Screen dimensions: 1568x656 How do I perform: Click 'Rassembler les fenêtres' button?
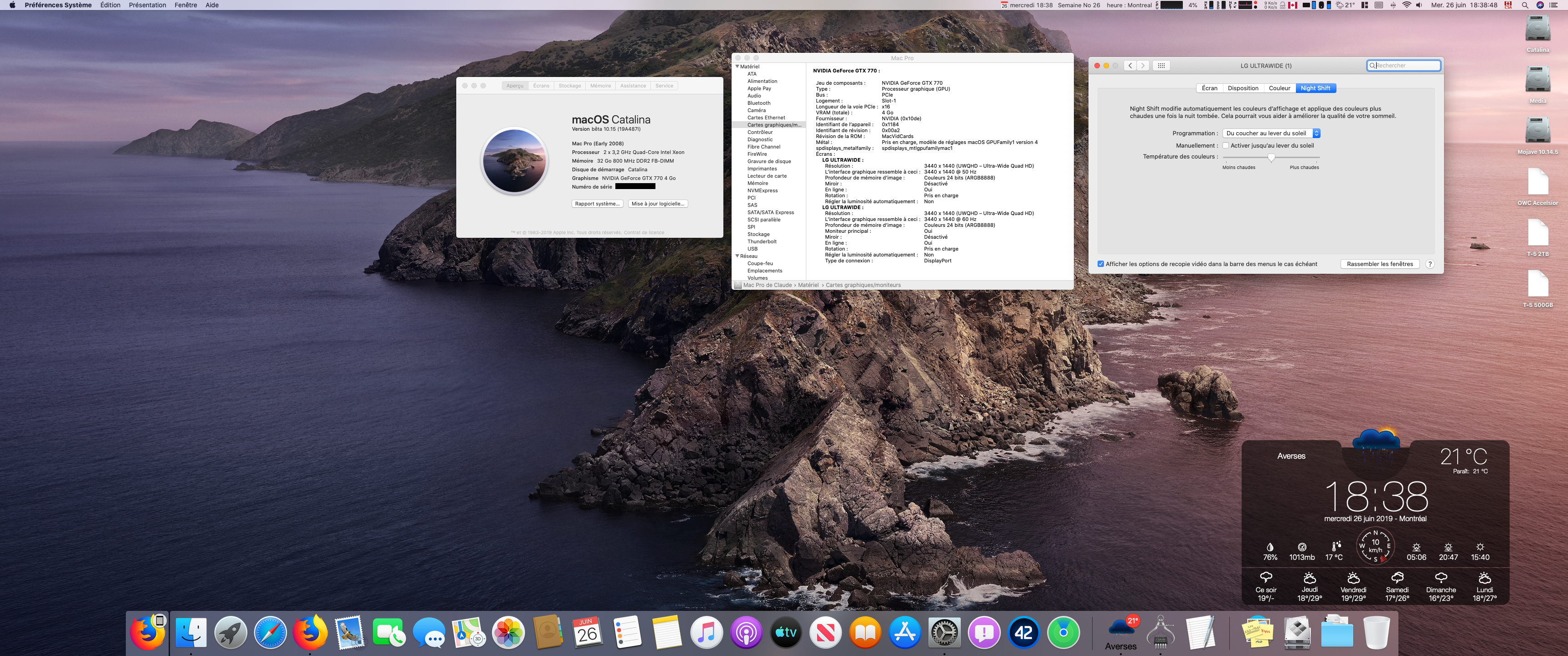[x=1379, y=264]
